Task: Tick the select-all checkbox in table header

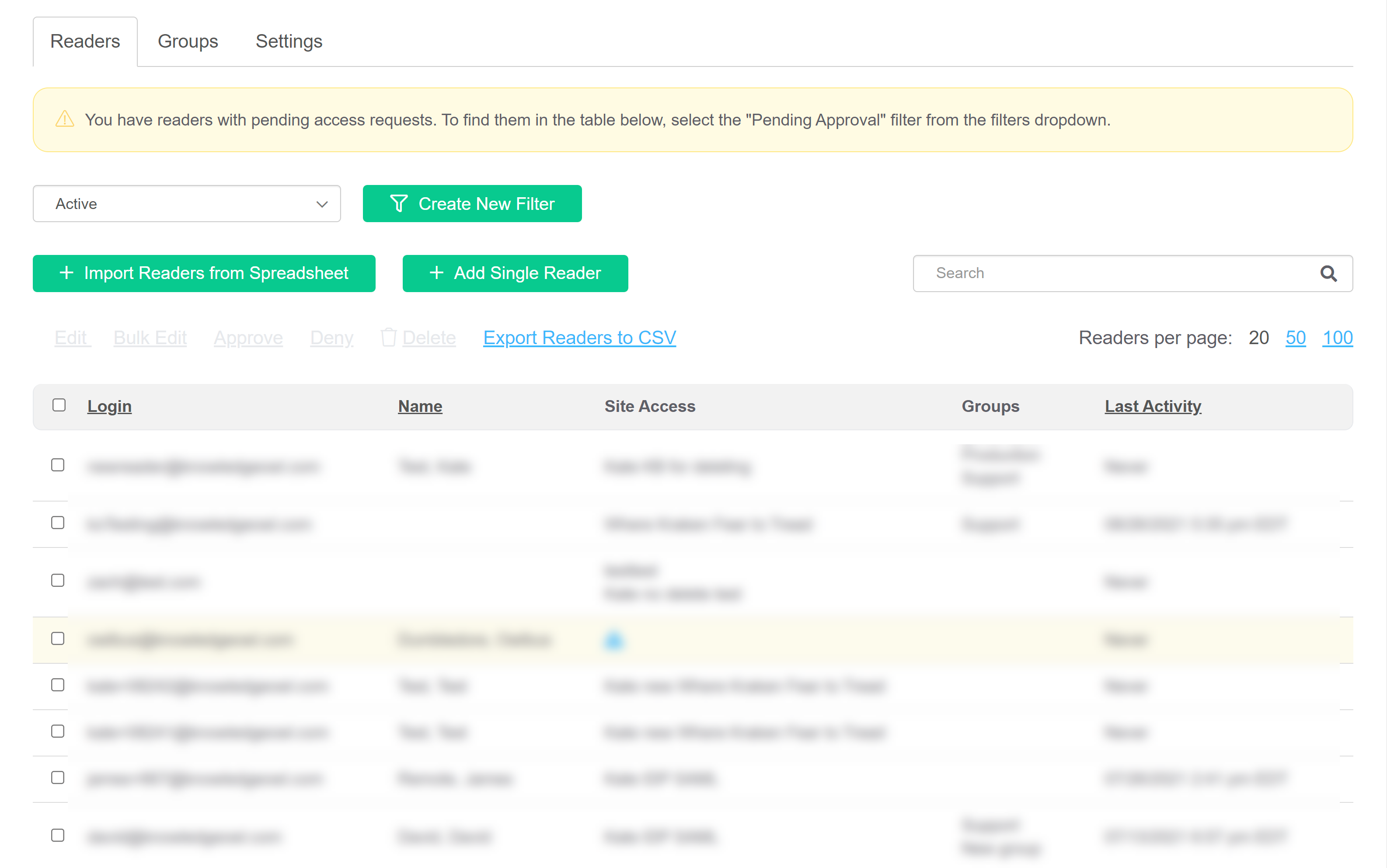Action: click(59, 405)
